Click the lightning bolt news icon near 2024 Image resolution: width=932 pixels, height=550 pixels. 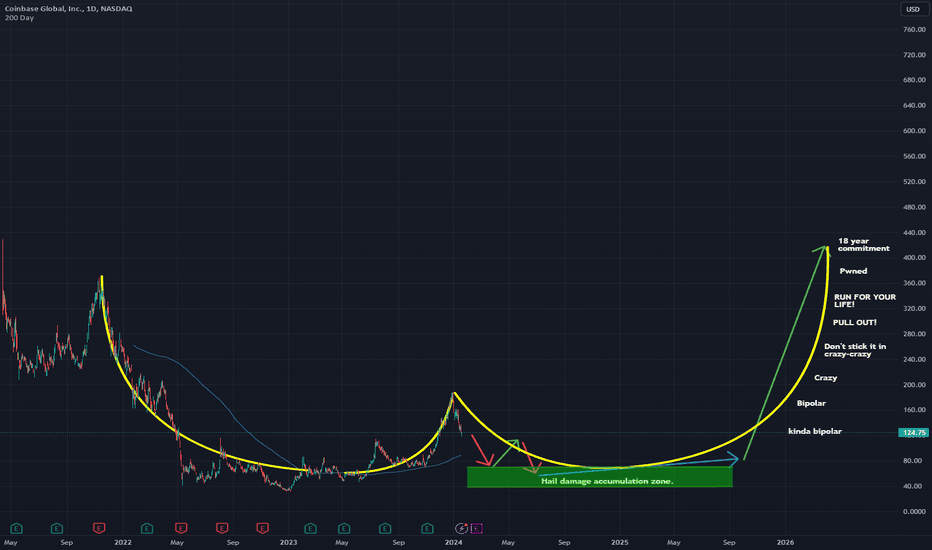click(461, 528)
